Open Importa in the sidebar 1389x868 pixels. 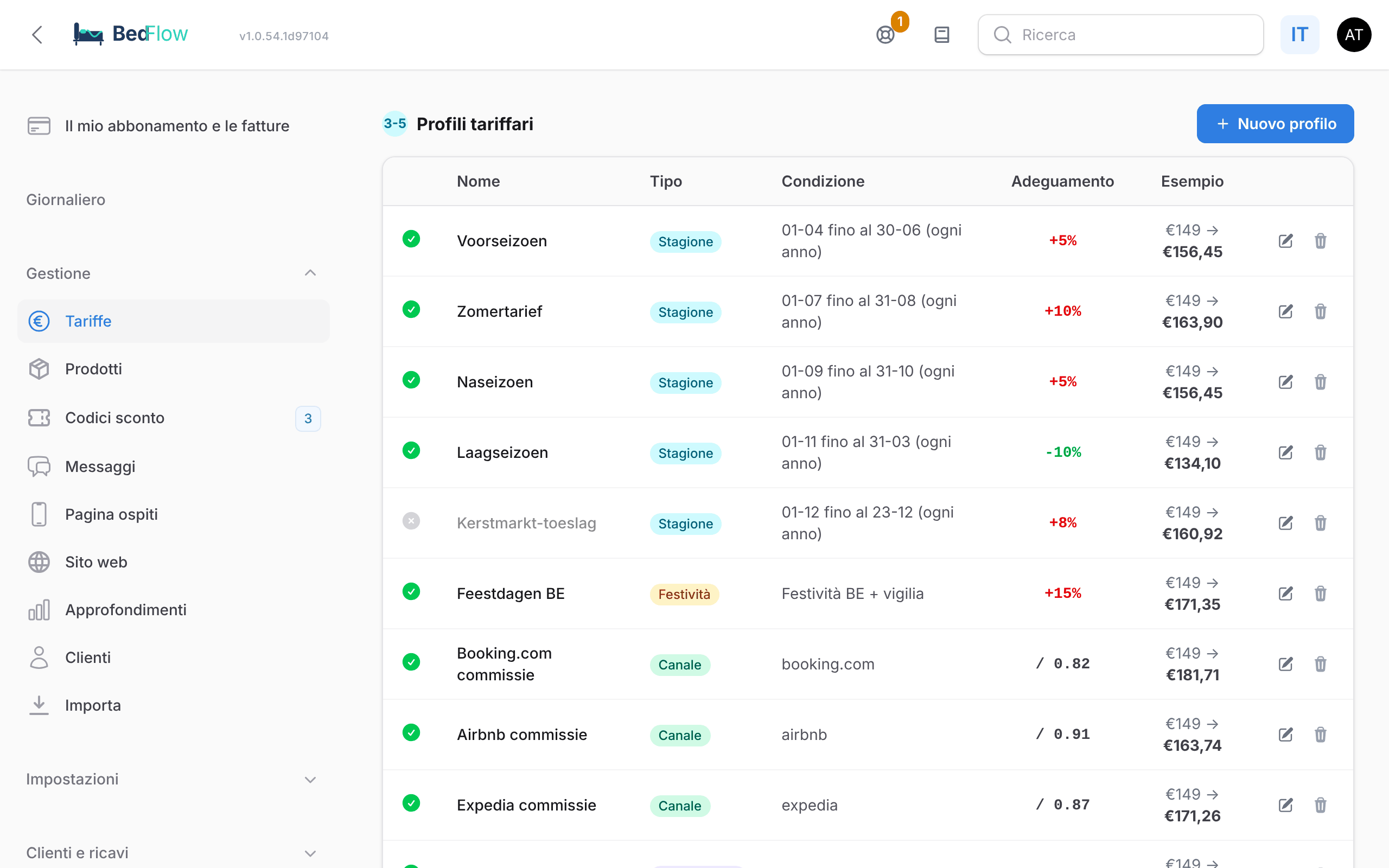click(x=173, y=705)
